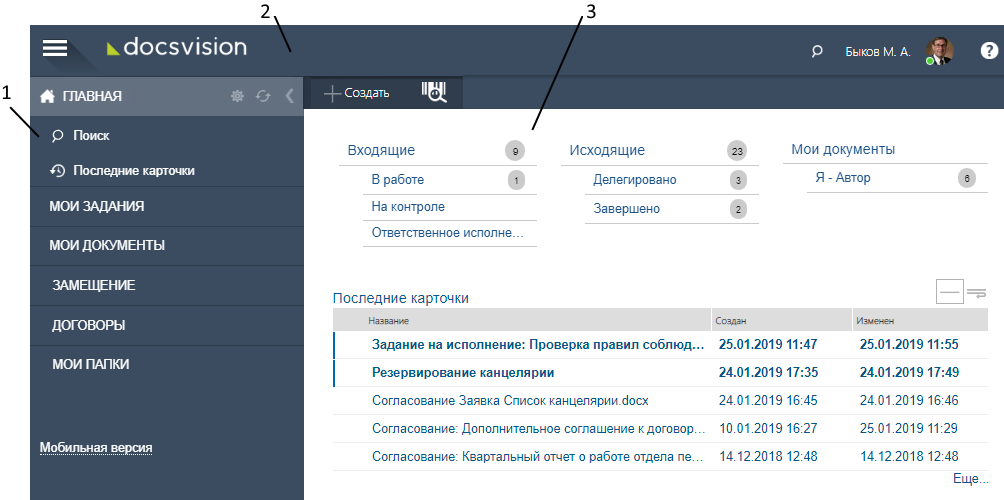Refresh folders with the sidebar refresh icon
Viewport: 1004px width, 500px height.
(263, 96)
